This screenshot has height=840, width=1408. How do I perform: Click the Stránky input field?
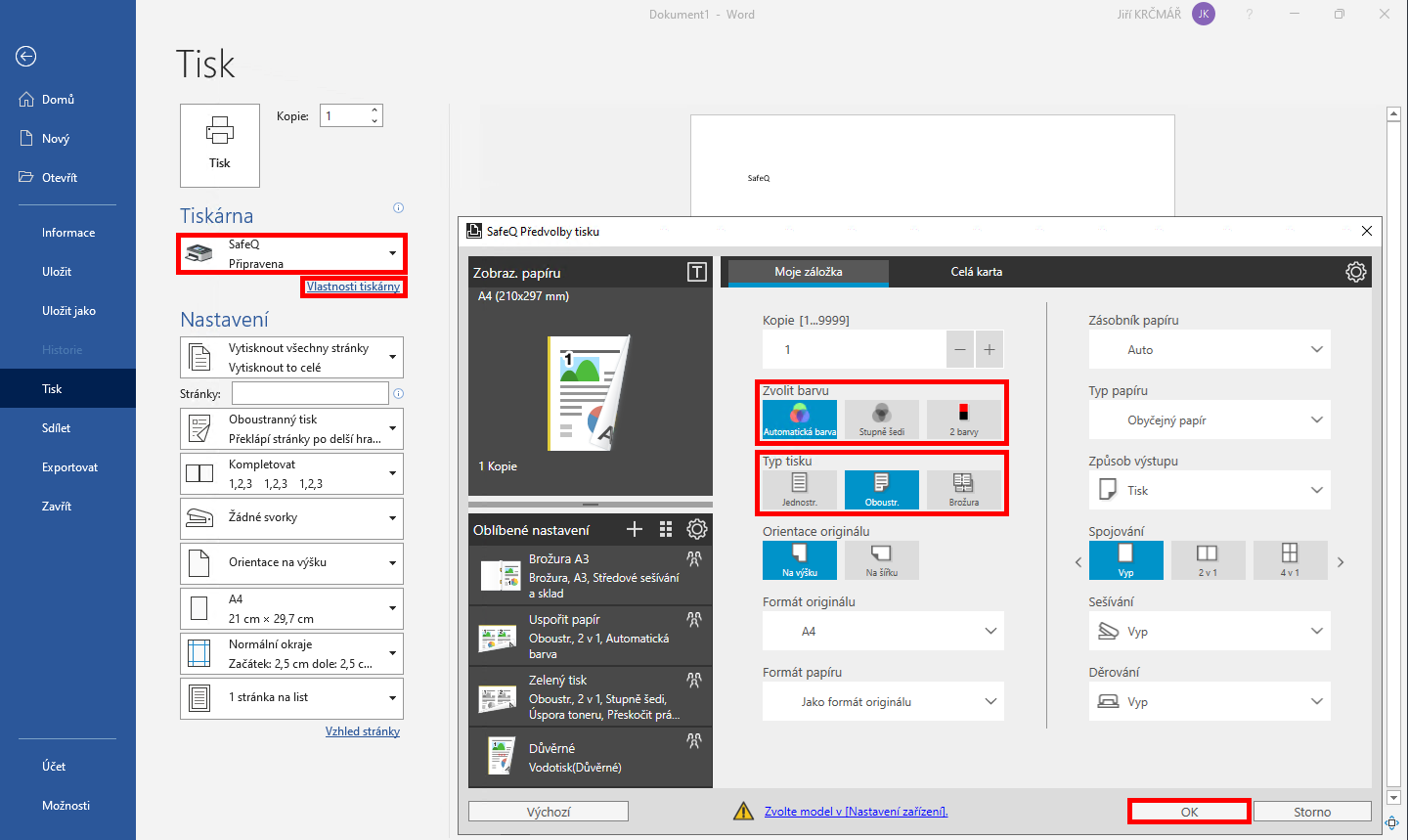coord(310,393)
